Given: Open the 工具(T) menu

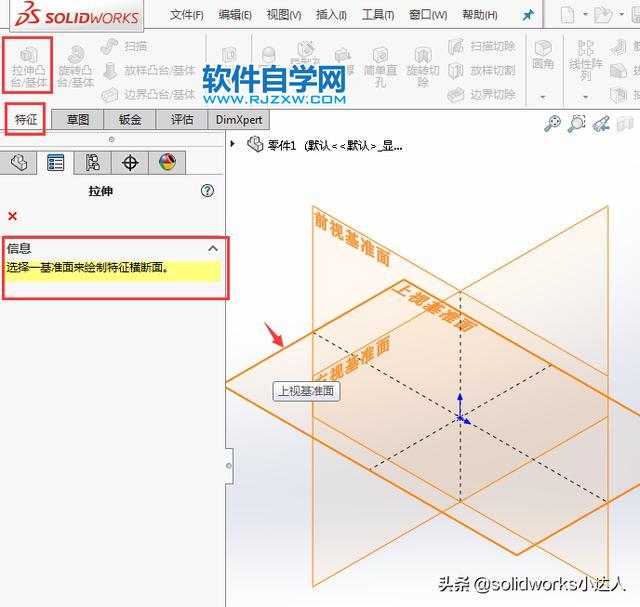Looking at the screenshot, I should coord(378,15).
